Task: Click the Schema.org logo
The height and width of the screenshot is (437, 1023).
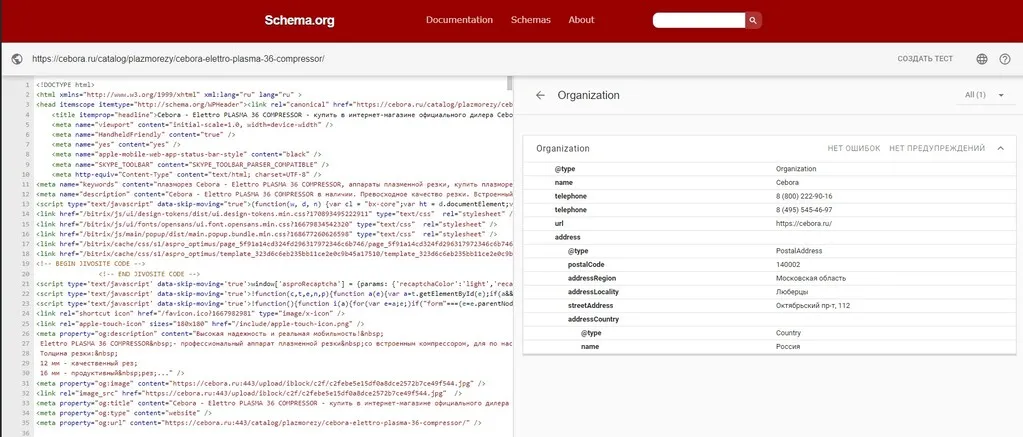Action: (299, 20)
